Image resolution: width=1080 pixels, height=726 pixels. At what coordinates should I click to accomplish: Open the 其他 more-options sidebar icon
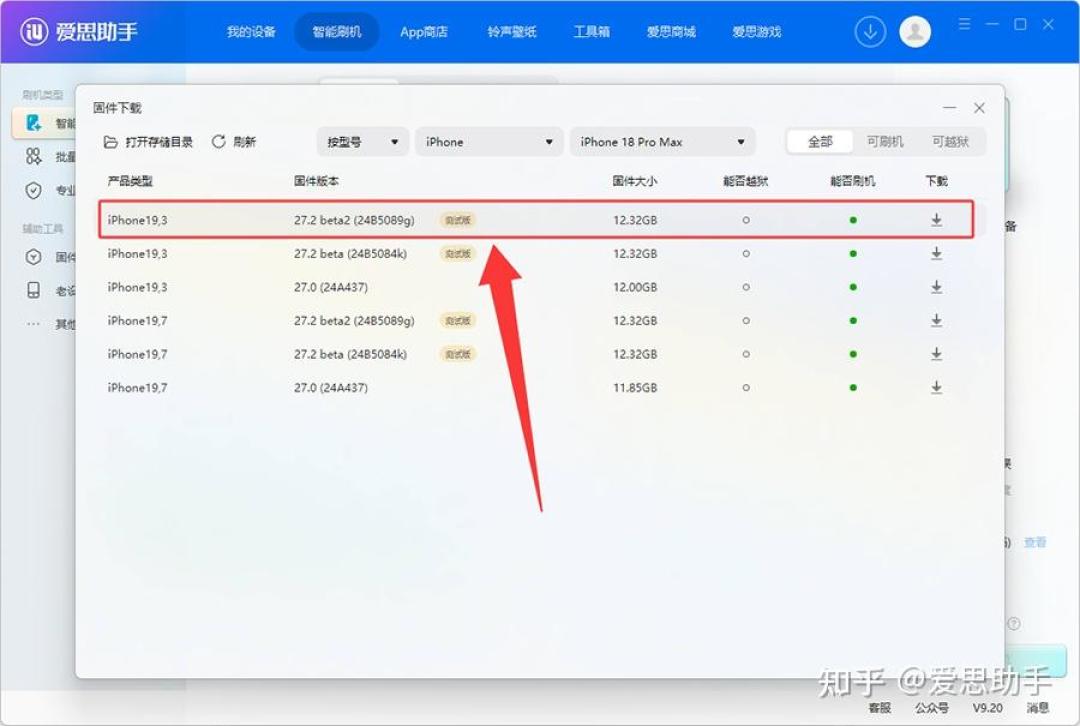(33, 324)
